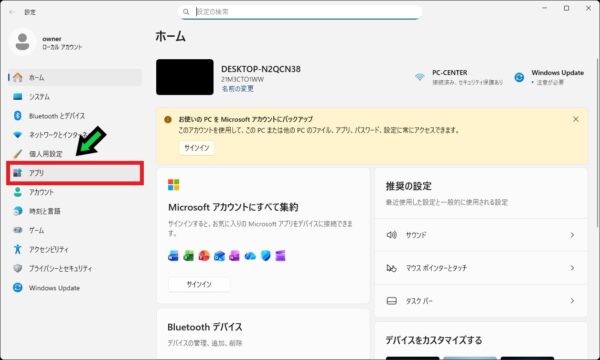
Task: Click the vertical scrollbar on right
Action: tap(597, 142)
